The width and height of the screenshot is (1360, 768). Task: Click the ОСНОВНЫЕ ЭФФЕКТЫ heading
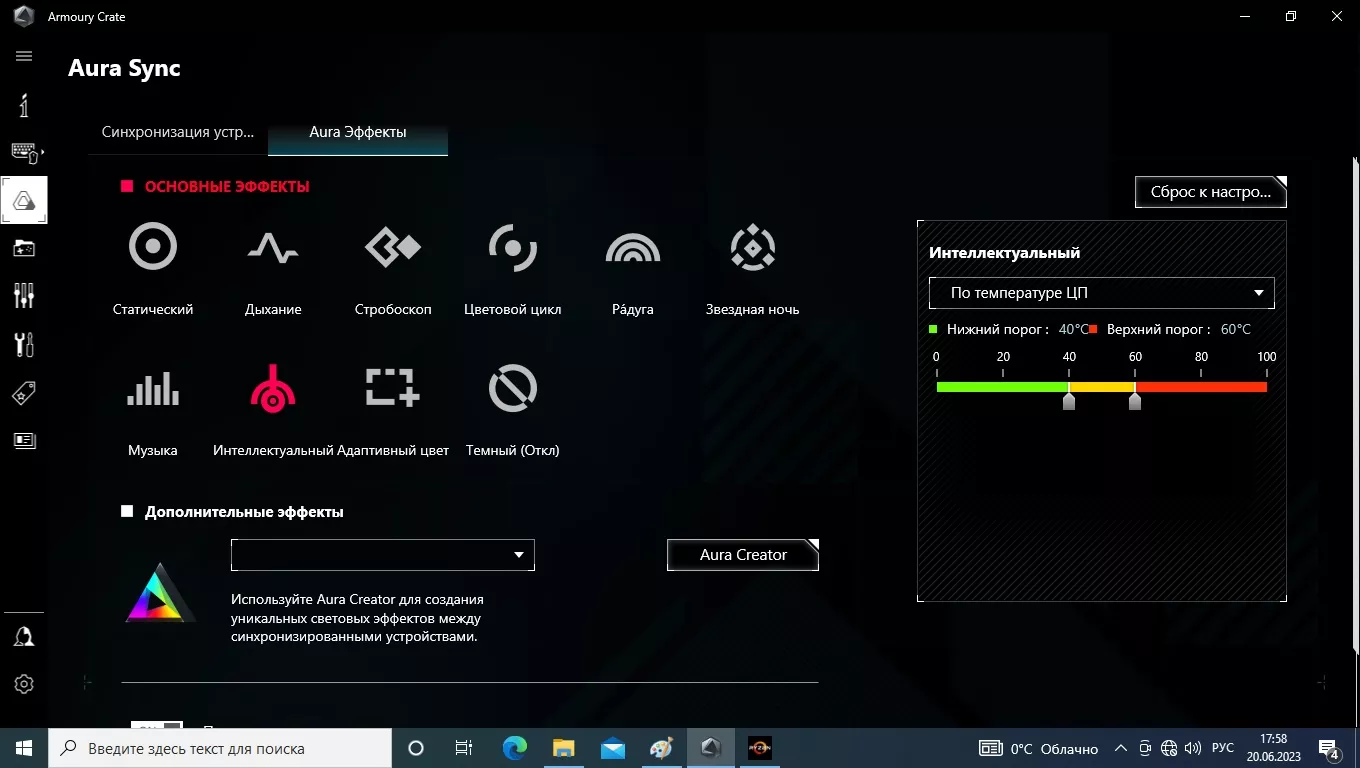tap(227, 186)
